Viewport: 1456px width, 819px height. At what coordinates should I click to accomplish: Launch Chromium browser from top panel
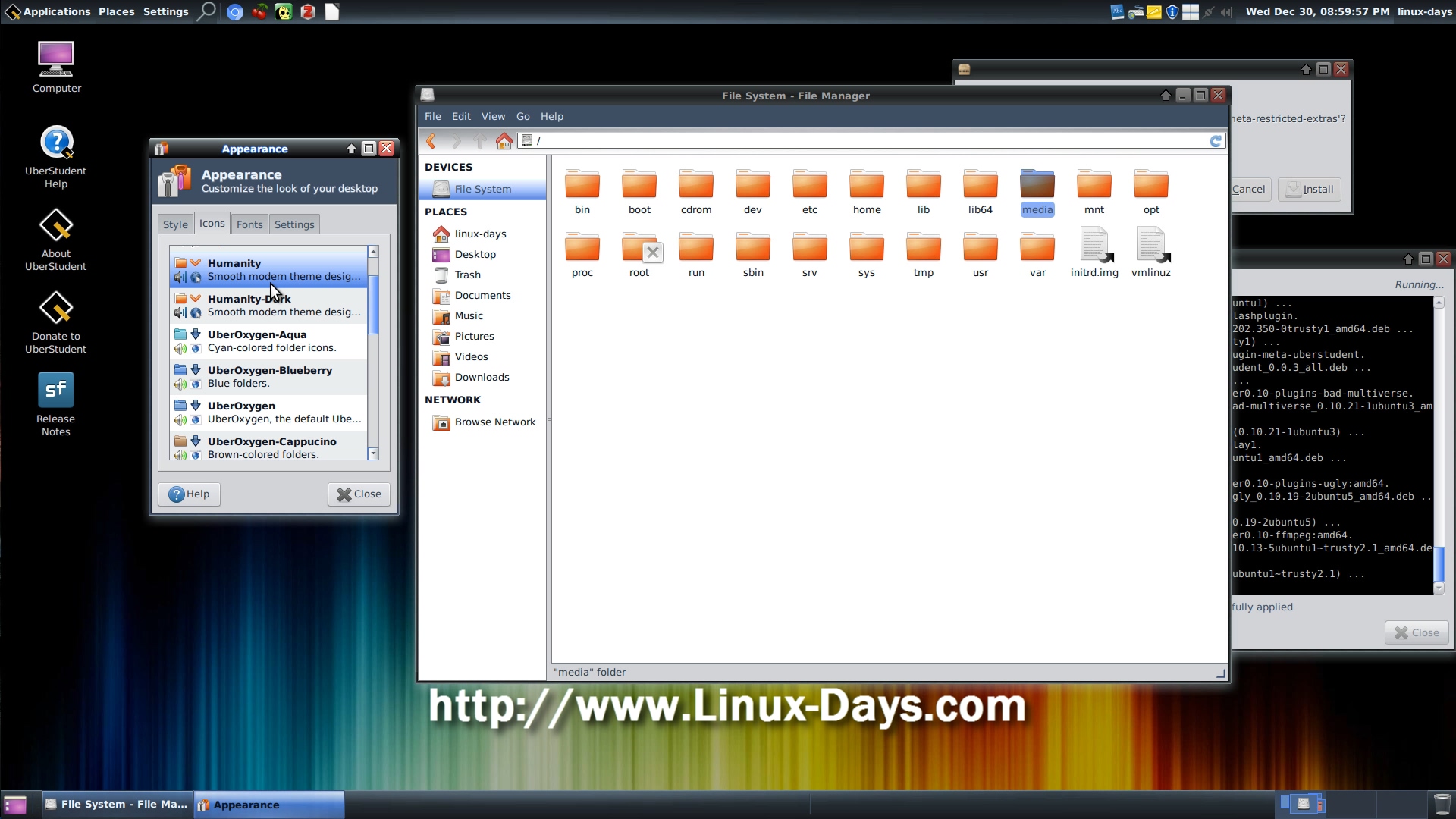point(235,12)
